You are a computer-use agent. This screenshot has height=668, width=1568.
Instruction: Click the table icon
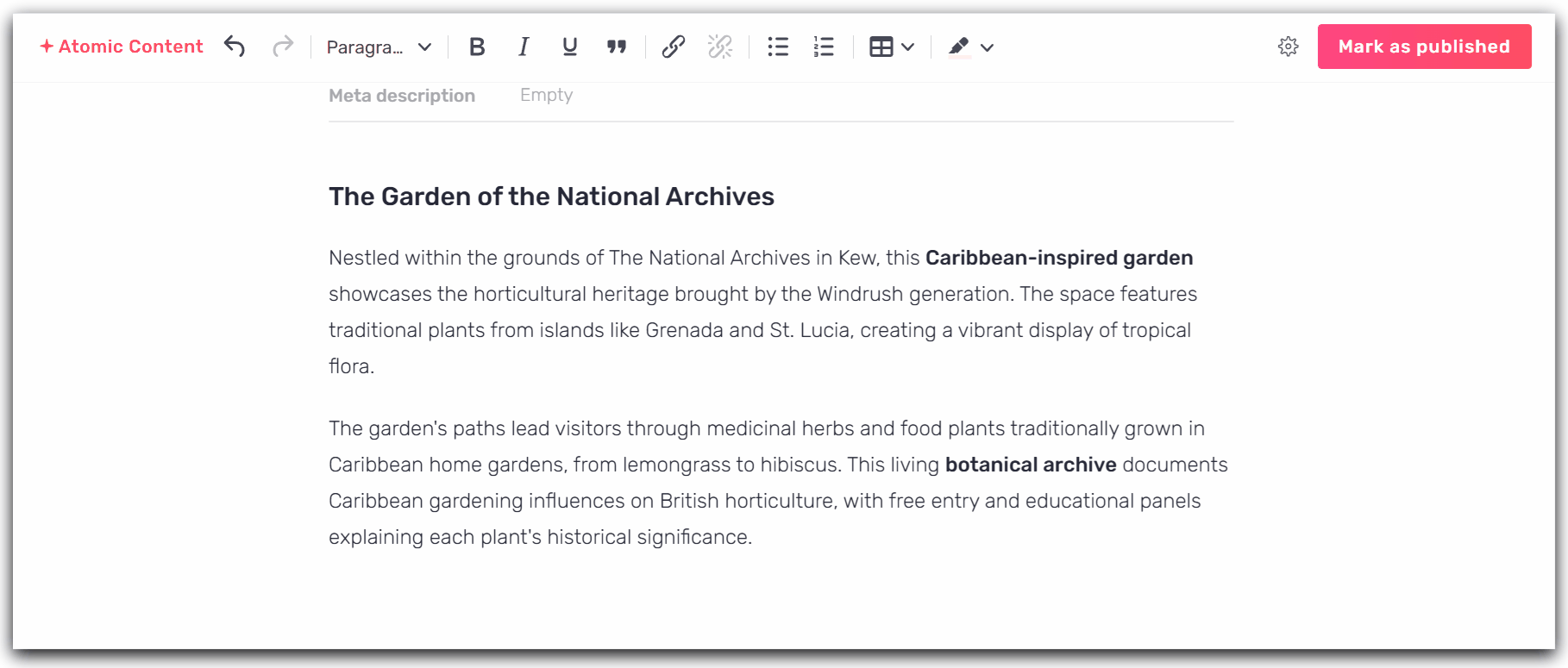pos(881,47)
